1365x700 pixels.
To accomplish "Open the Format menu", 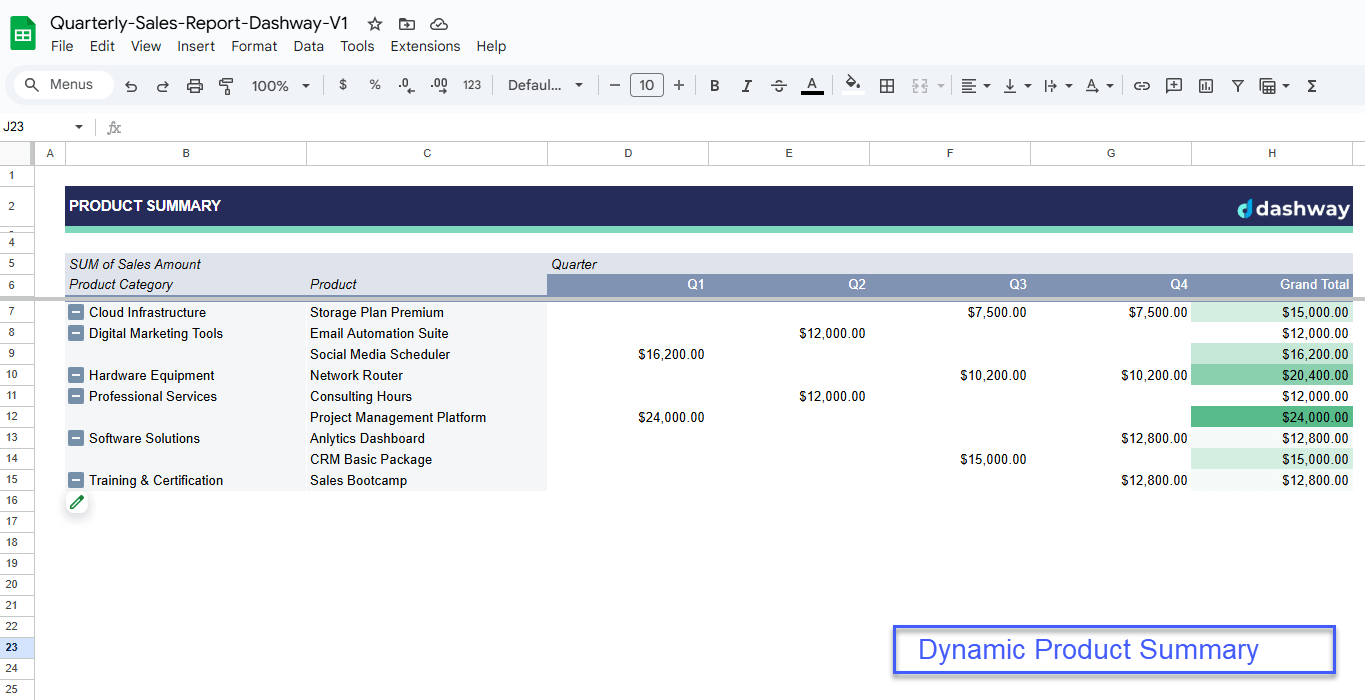I will [254, 46].
